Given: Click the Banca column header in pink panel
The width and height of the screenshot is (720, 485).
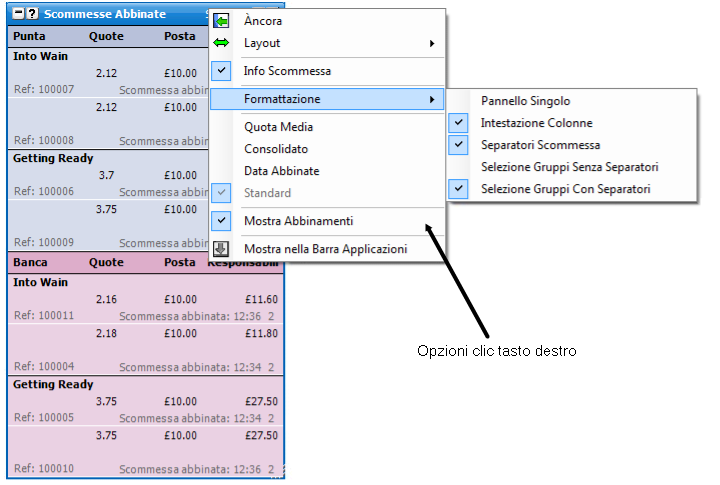Looking at the screenshot, I should click(30, 262).
